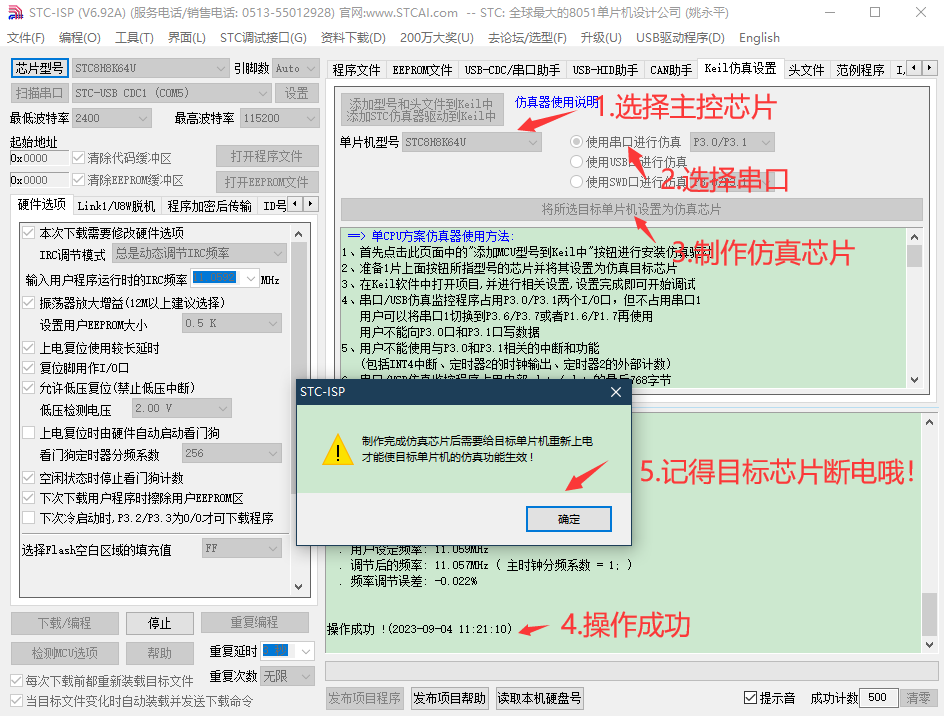Image resolution: width=944 pixels, height=716 pixels.
Task: Open the 资料下载(D) menu
Action: (x=353, y=37)
